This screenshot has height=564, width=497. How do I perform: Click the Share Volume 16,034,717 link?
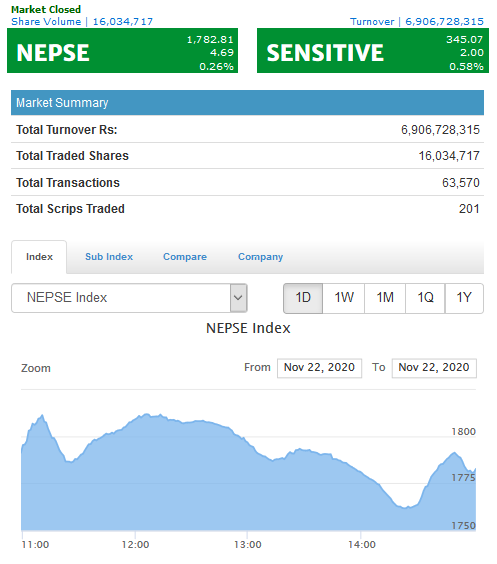(82, 22)
